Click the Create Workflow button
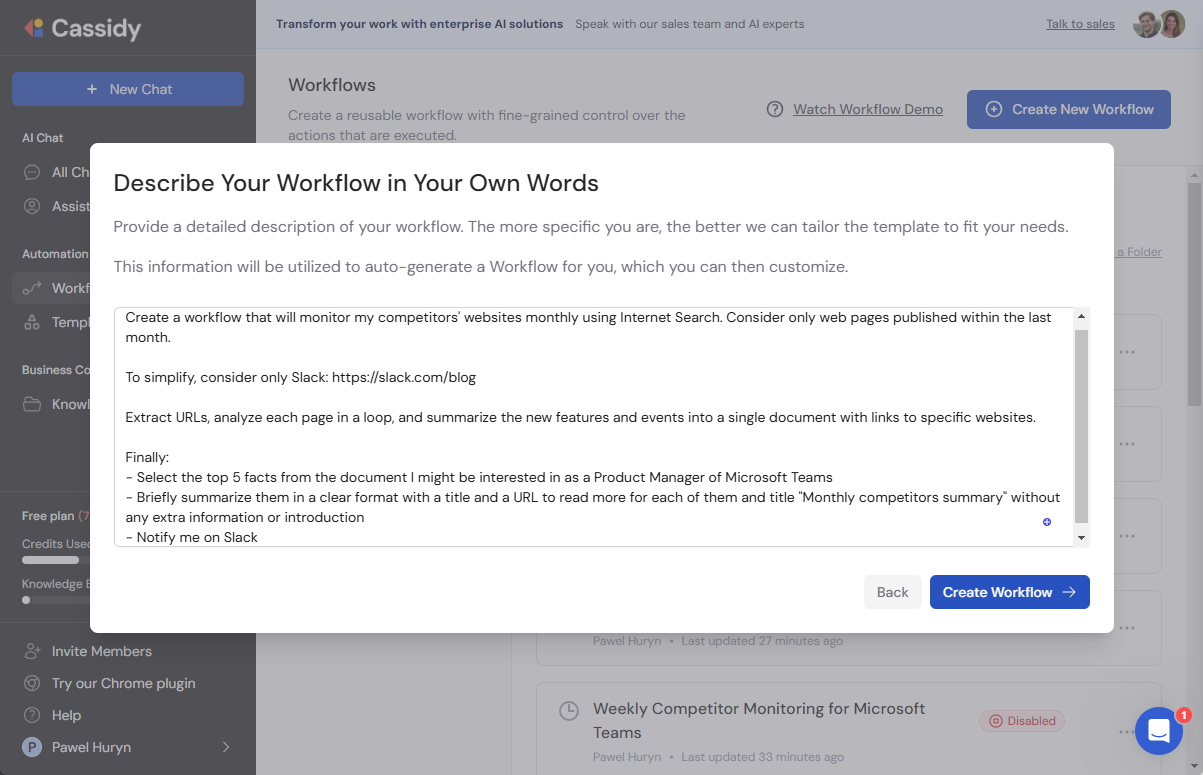 [1009, 592]
